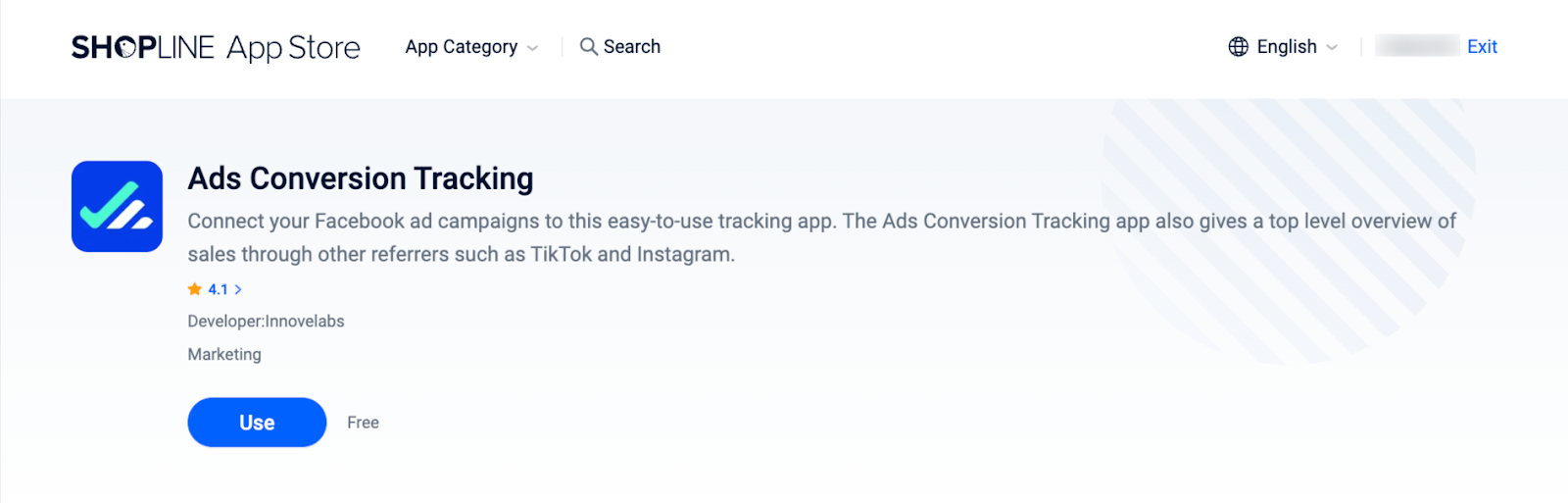Screen dimensions: 1568x503
Task: Expand the App Category chevron arrow
Action: coord(532,48)
